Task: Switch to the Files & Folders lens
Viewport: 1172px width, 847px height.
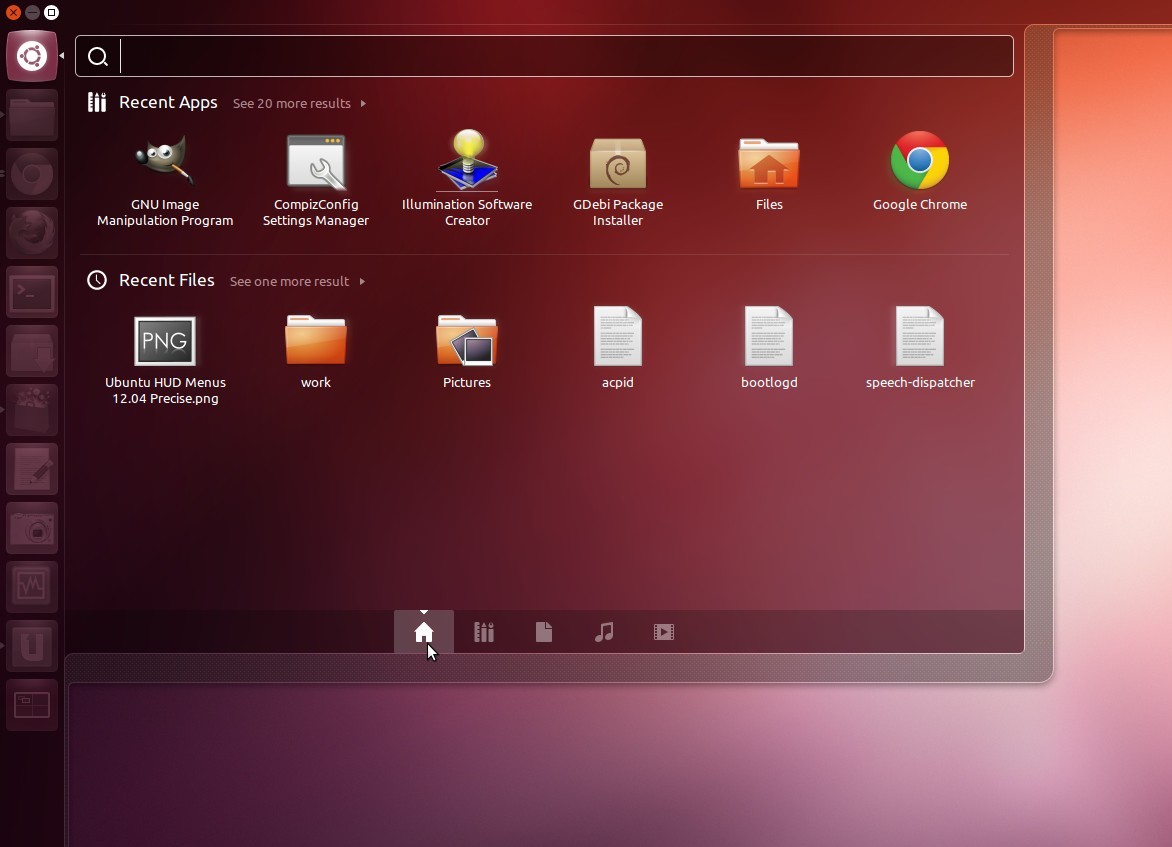Action: 544,632
